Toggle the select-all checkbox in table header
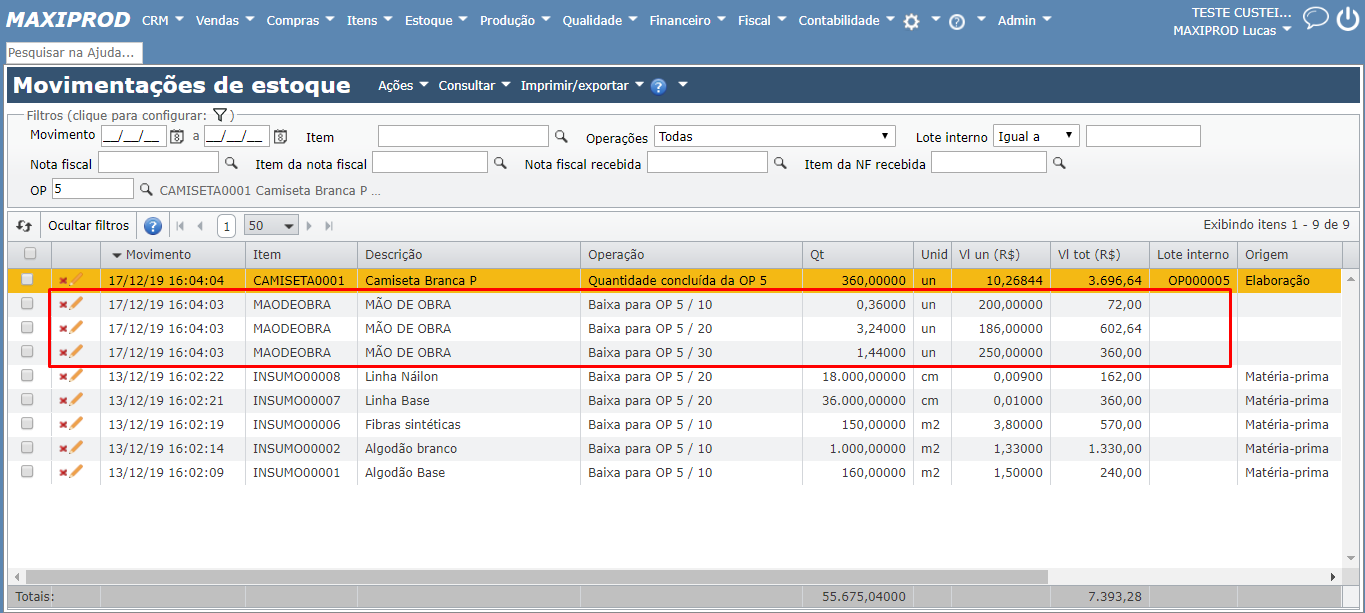This screenshot has height=613, width=1365. (29, 254)
